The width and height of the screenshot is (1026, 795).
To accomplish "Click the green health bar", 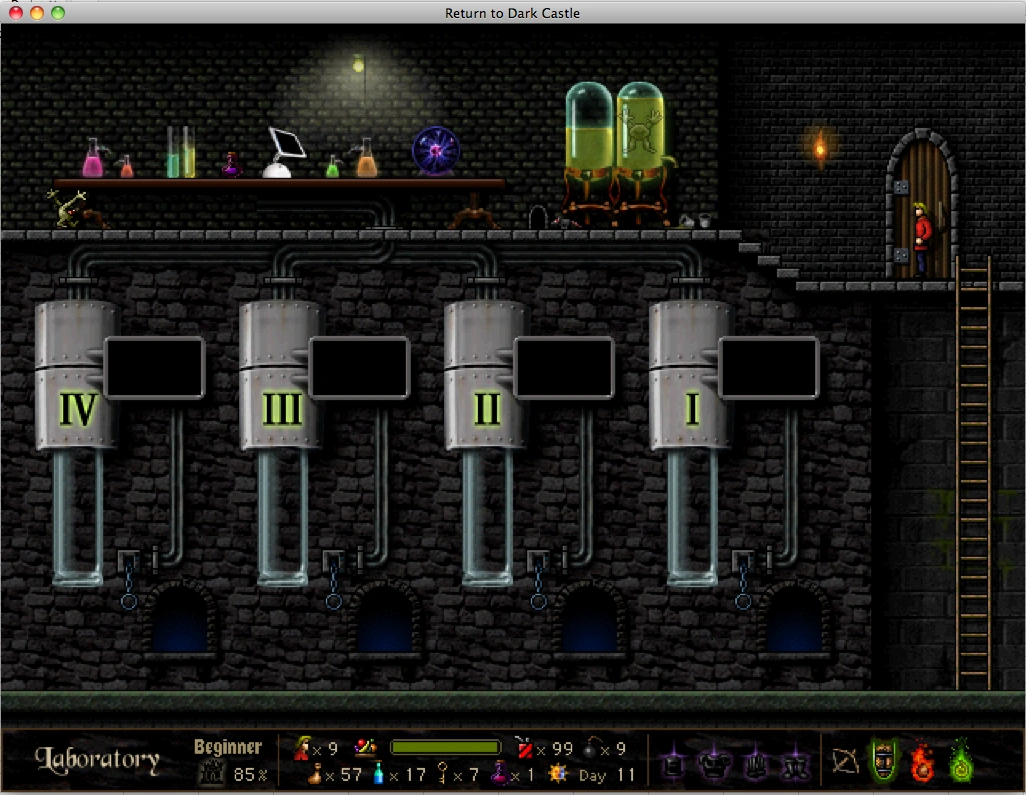I will coord(448,746).
